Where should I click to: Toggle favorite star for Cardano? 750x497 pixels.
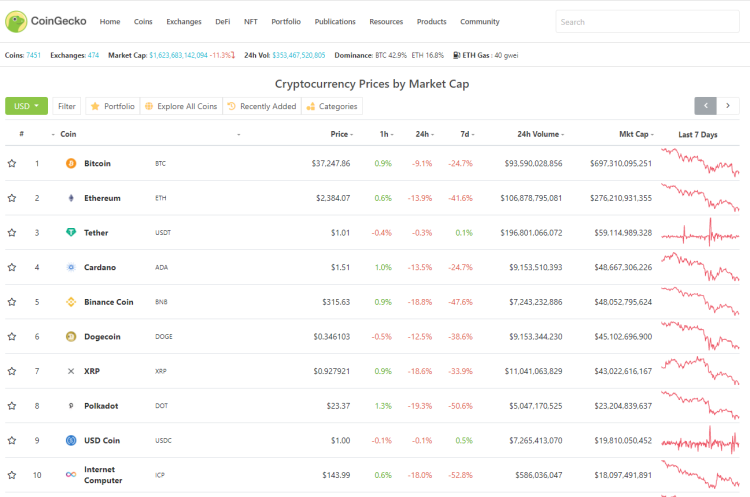click(x=12, y=267)
